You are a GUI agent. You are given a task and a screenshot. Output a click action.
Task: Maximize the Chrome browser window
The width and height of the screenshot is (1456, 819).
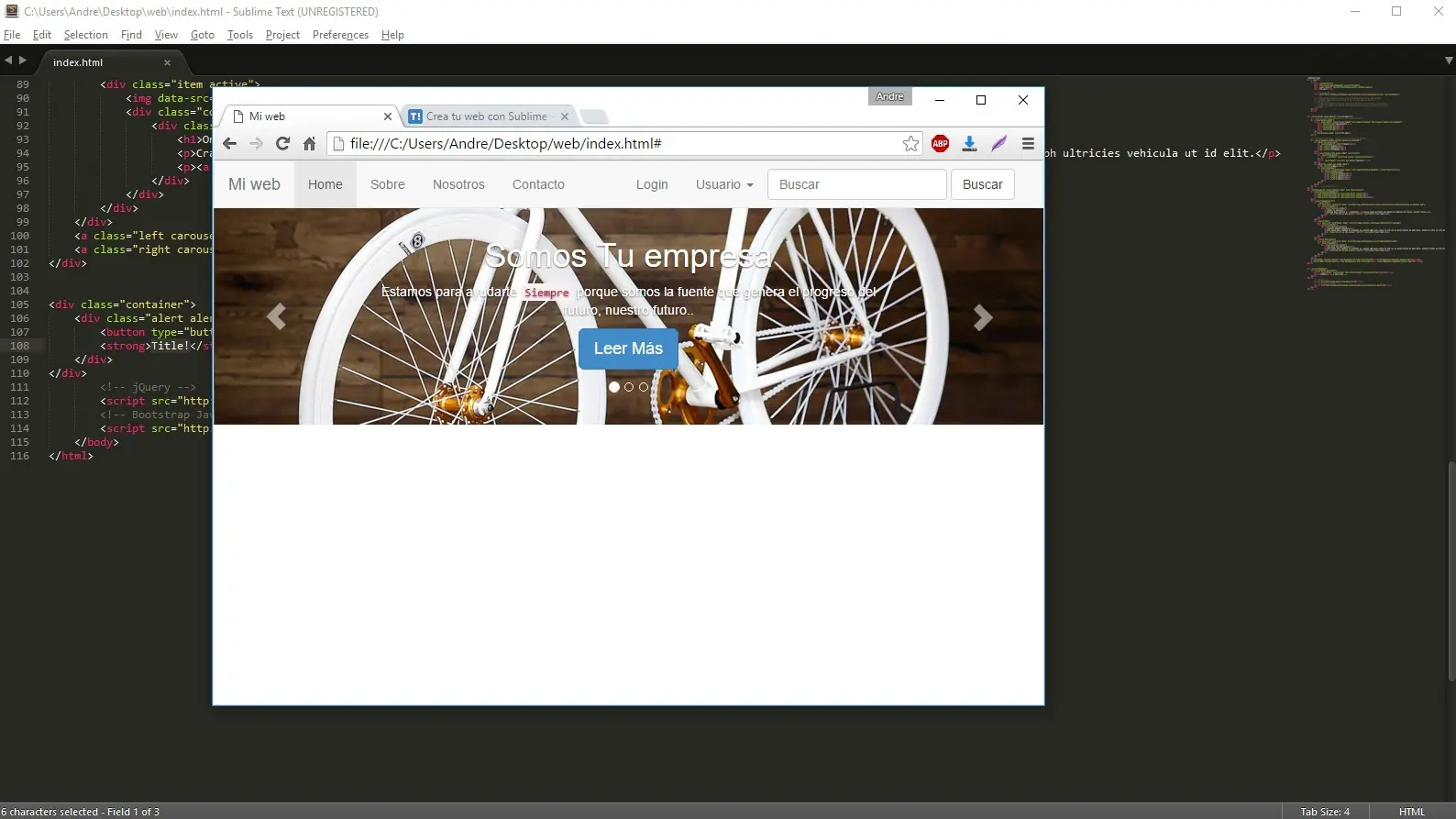pyautogui.click(x=981, y=100)
